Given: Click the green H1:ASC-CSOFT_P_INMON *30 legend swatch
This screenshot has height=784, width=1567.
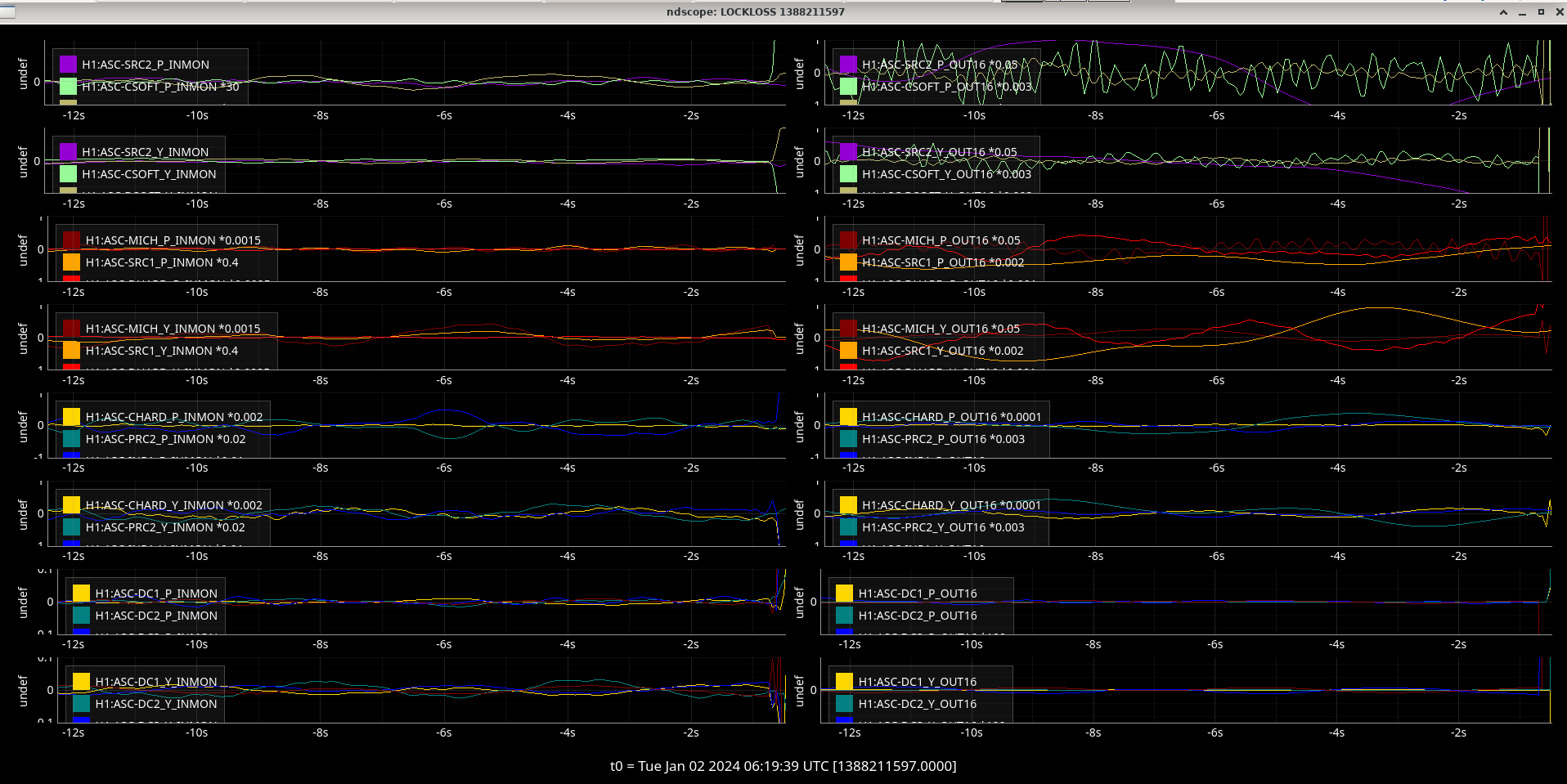Looking at the screenshot, I should (x=68, y=86).
